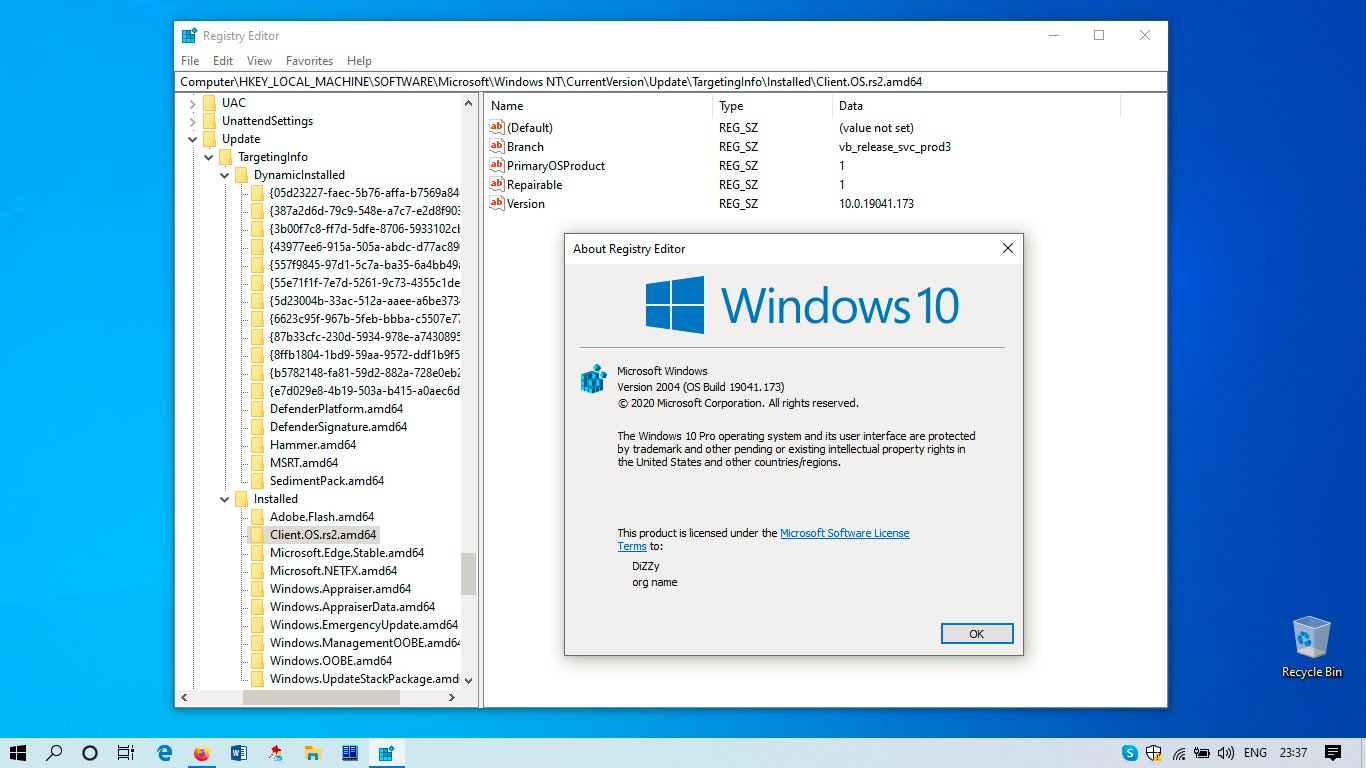
Task: Select the Windows.Appraiser.amd64 key
Action: [340, 589]
